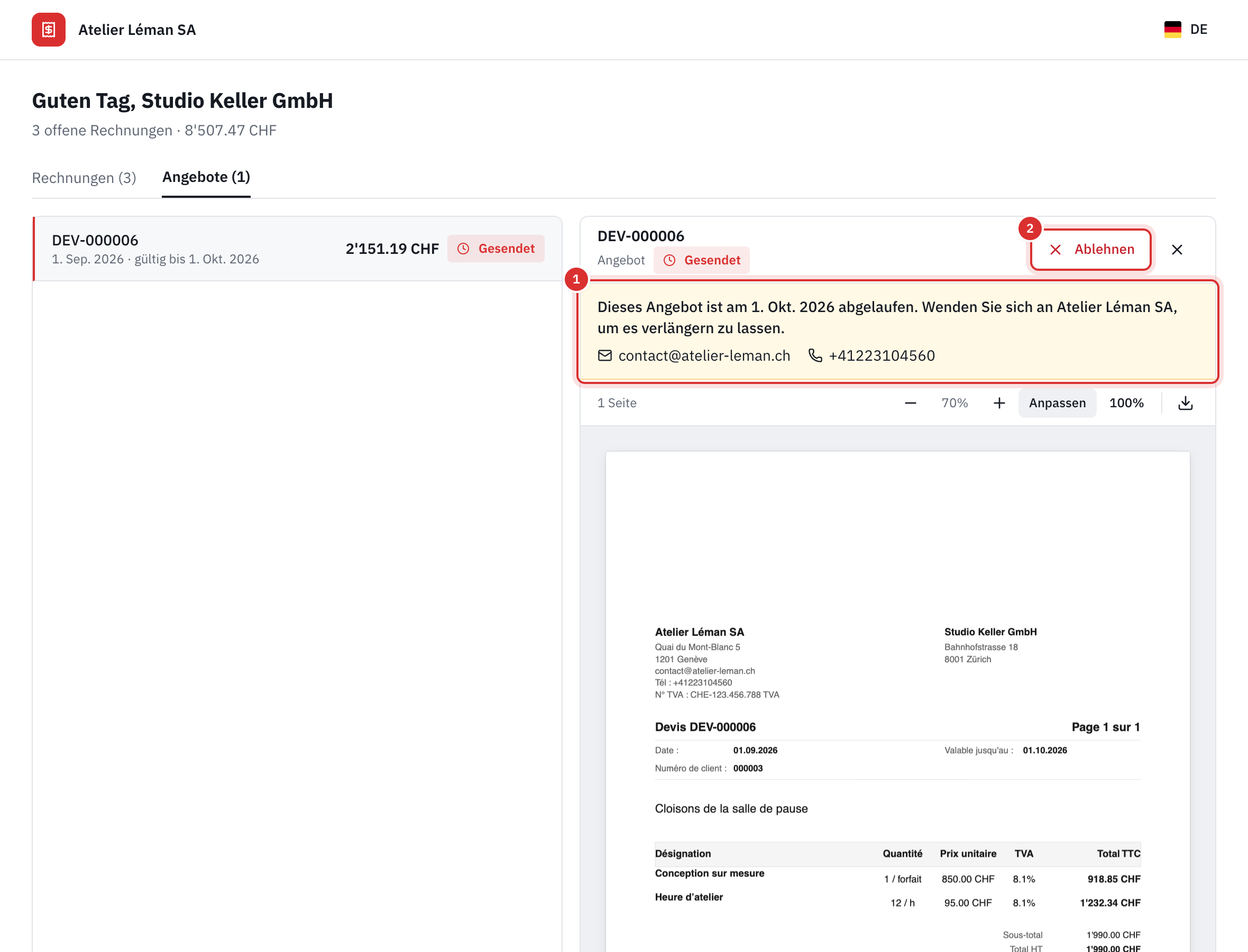Screen dimensions: 1248x952
Task: Click the Atelier Léman SA red logo icon
Action: click(x=48, y=30)
